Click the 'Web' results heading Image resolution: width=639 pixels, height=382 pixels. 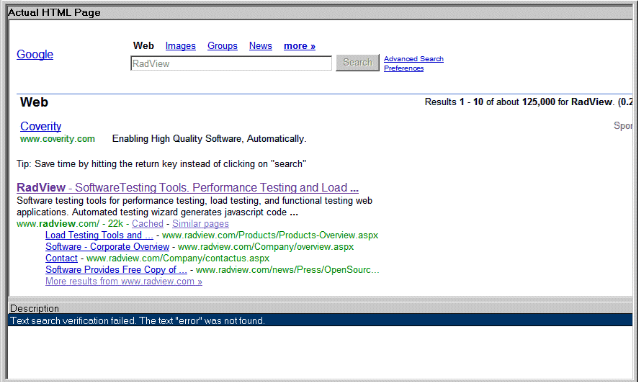(34, 102)
